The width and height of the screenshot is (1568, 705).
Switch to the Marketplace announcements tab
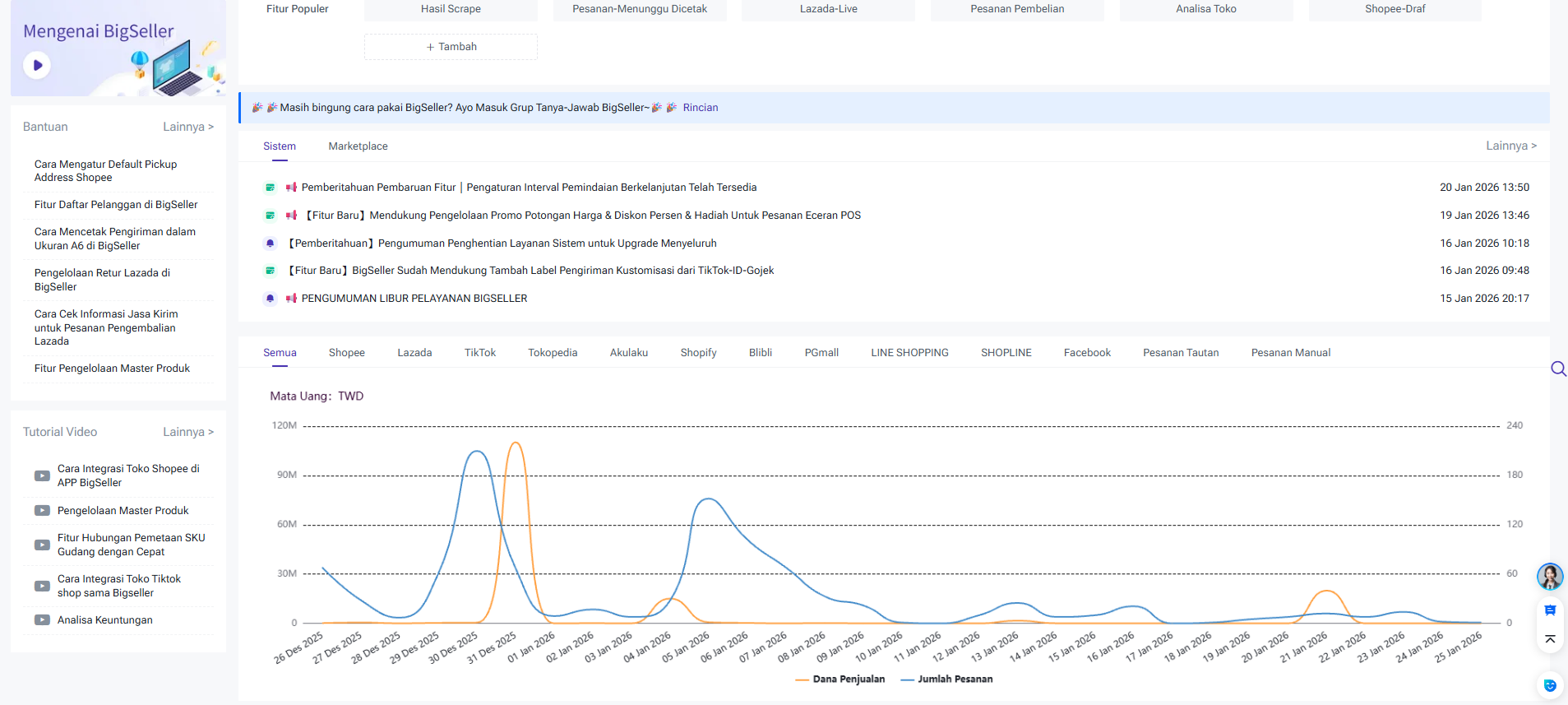tap(358, 146)
